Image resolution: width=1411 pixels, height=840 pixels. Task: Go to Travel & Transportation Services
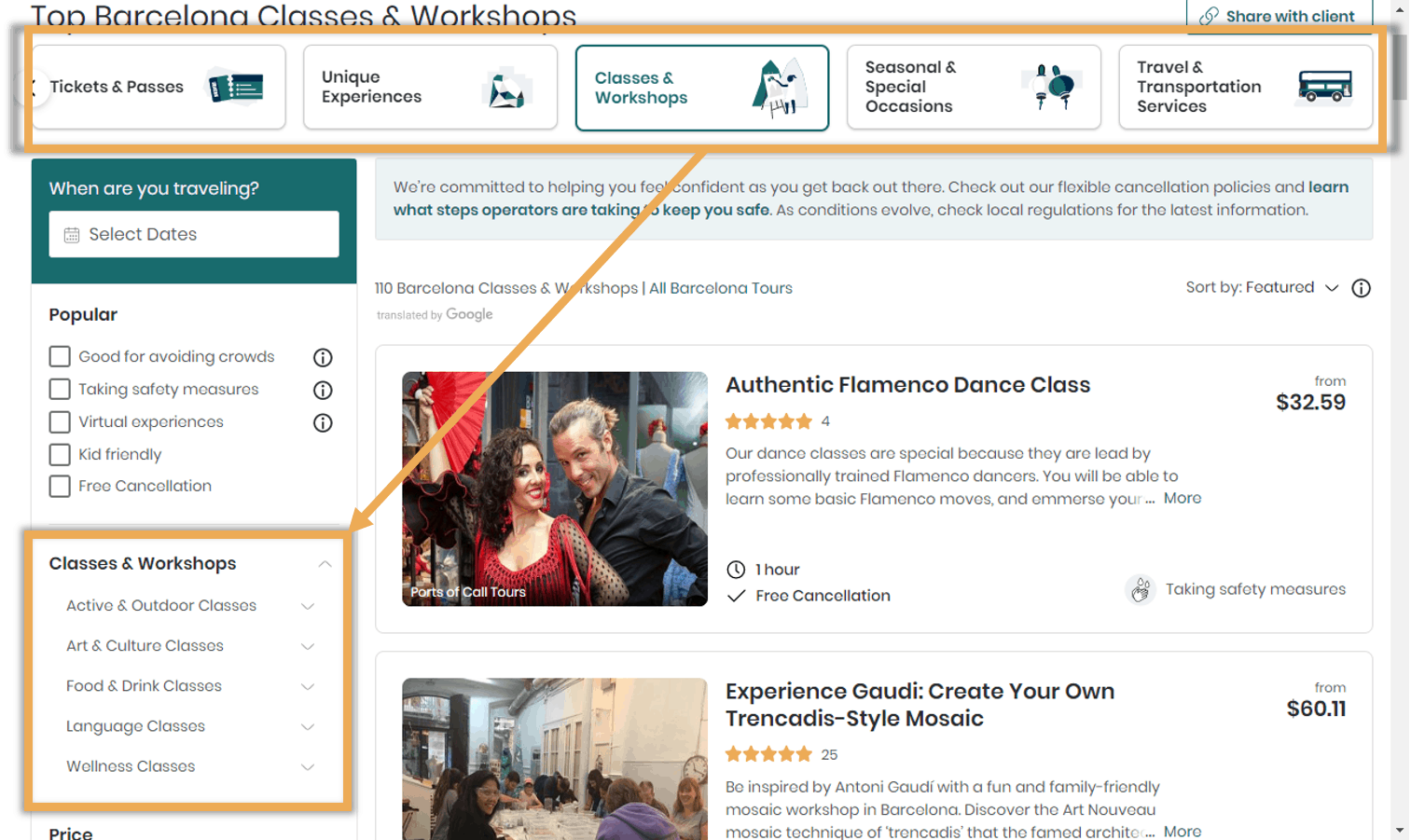pyautogui.click(x=1246, y=87)
